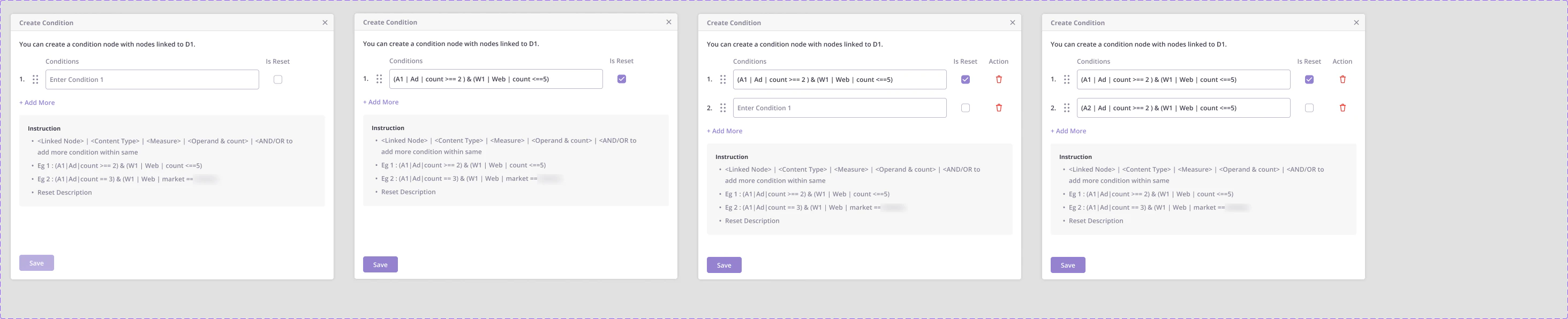1568x319 pixels.
Task: Close the single-condition dialog lacking Action column
Action: click(669, 22)
